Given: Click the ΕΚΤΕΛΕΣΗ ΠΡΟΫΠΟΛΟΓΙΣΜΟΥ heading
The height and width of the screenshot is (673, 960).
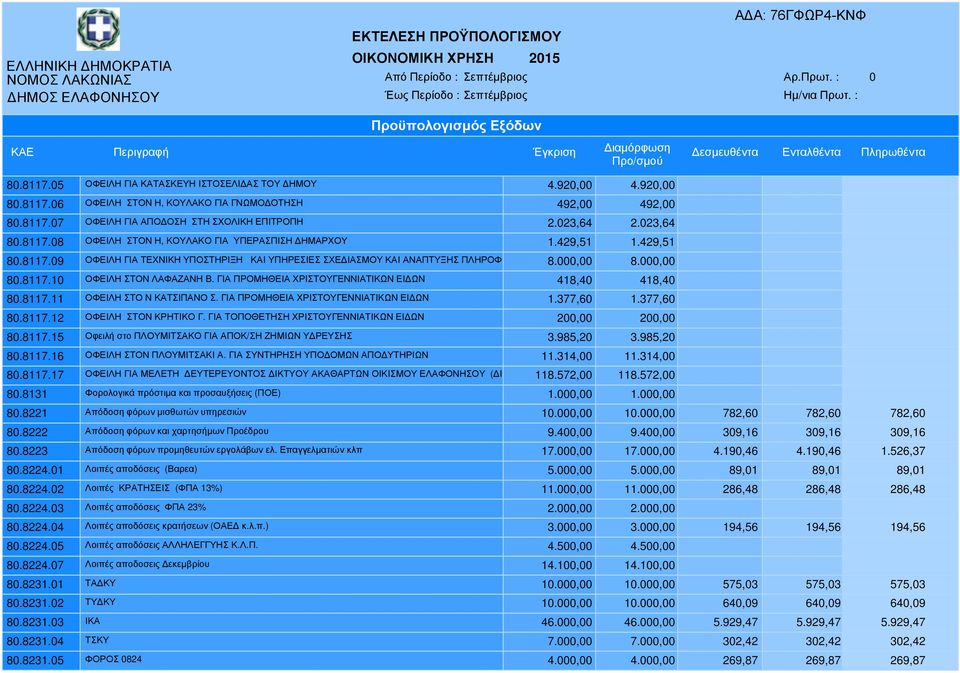Looking at the screenshot, I should 456,37.
